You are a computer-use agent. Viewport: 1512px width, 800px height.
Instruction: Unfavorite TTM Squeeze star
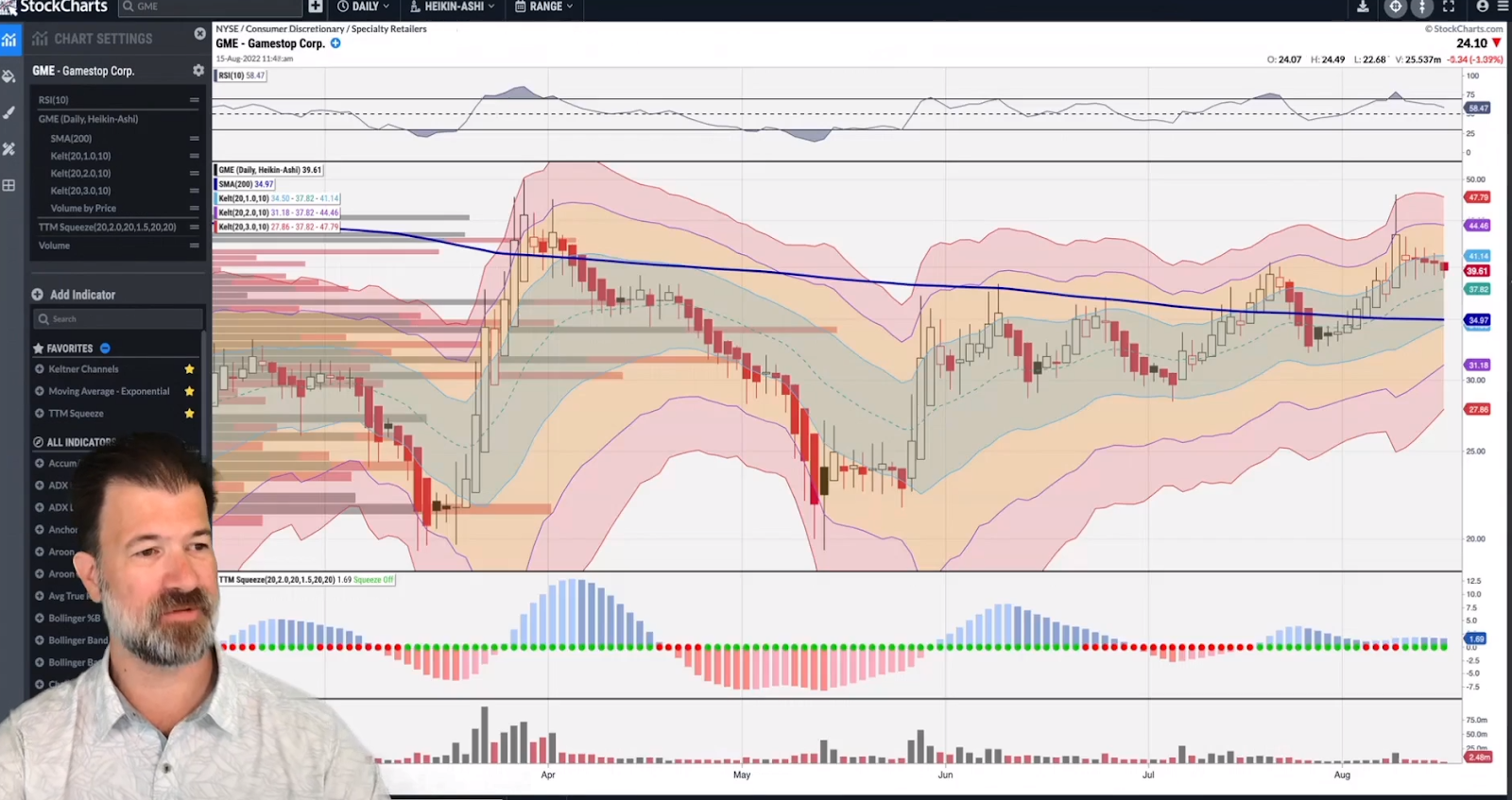pyautogui.click(x=190, y=414)
